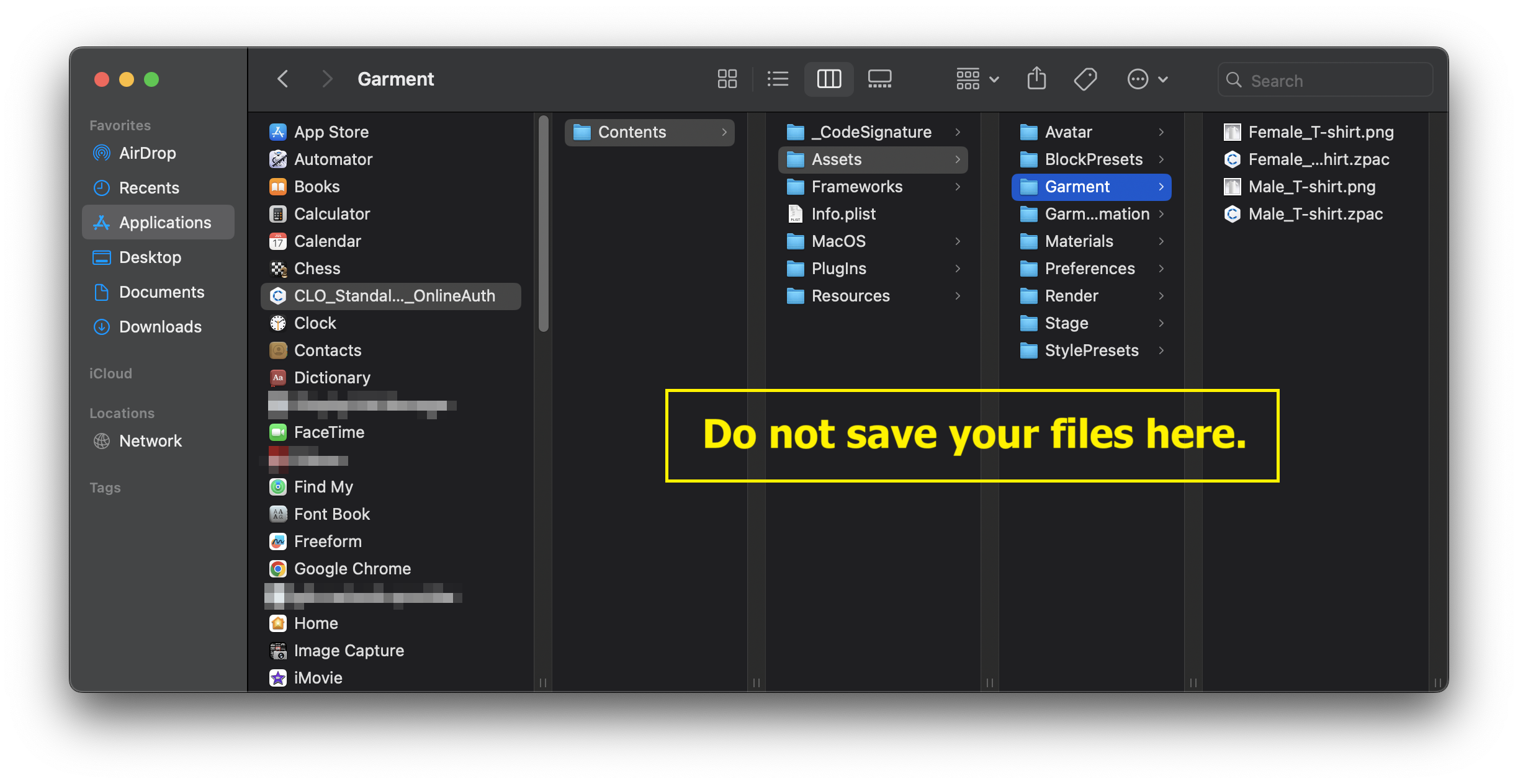1518x784 pixels.
Task: Select the Male_T-shirt.zpac file
Action: click(1315, 214)
